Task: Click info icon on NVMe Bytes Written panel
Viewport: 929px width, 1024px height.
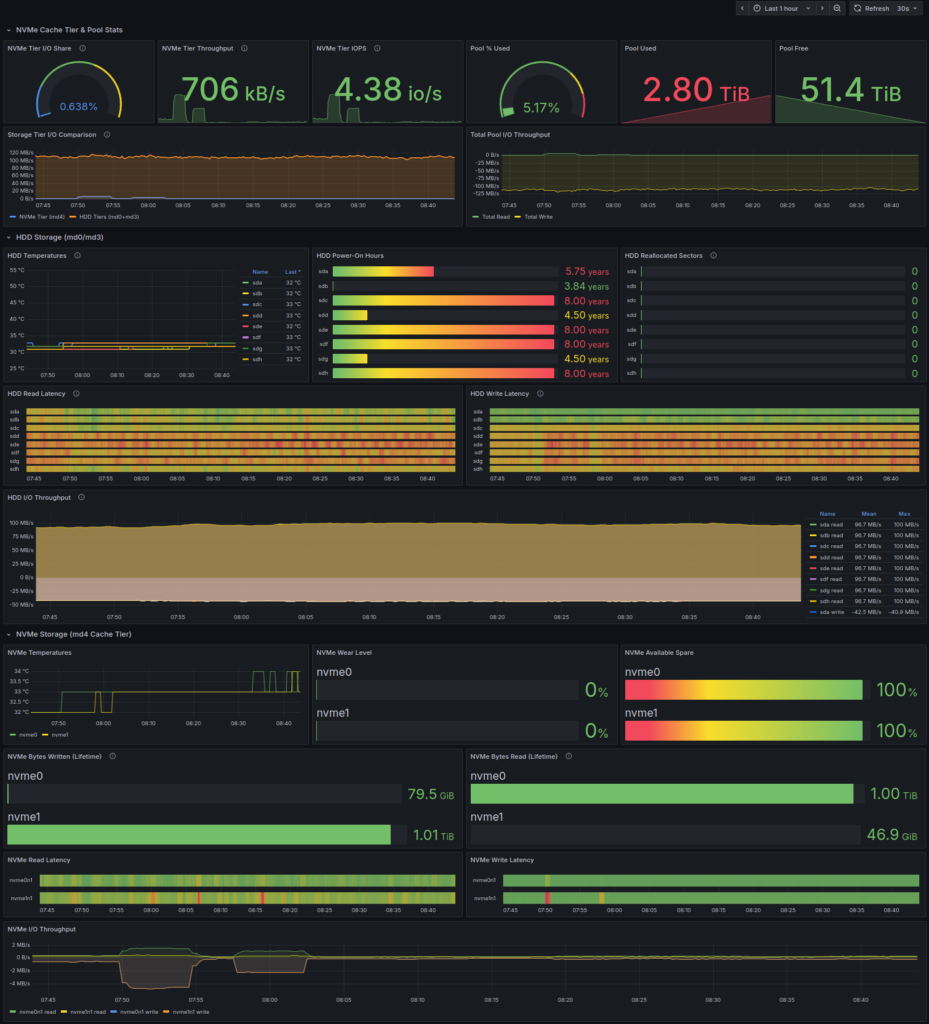Action: 111,756
